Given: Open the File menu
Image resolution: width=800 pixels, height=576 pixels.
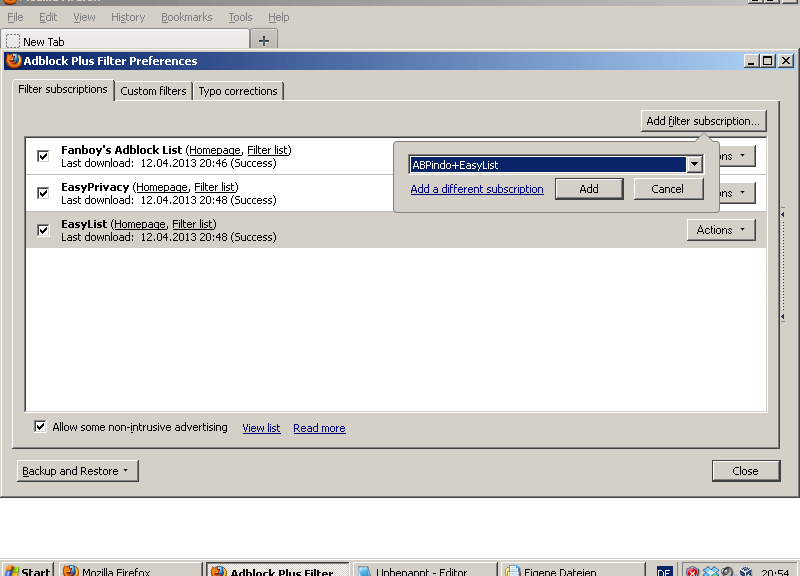Looking at the screenshot, I should pos(15,17).
